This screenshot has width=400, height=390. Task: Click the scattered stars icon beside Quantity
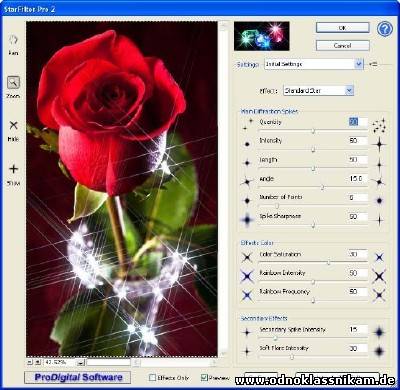[x=379, y=126]
